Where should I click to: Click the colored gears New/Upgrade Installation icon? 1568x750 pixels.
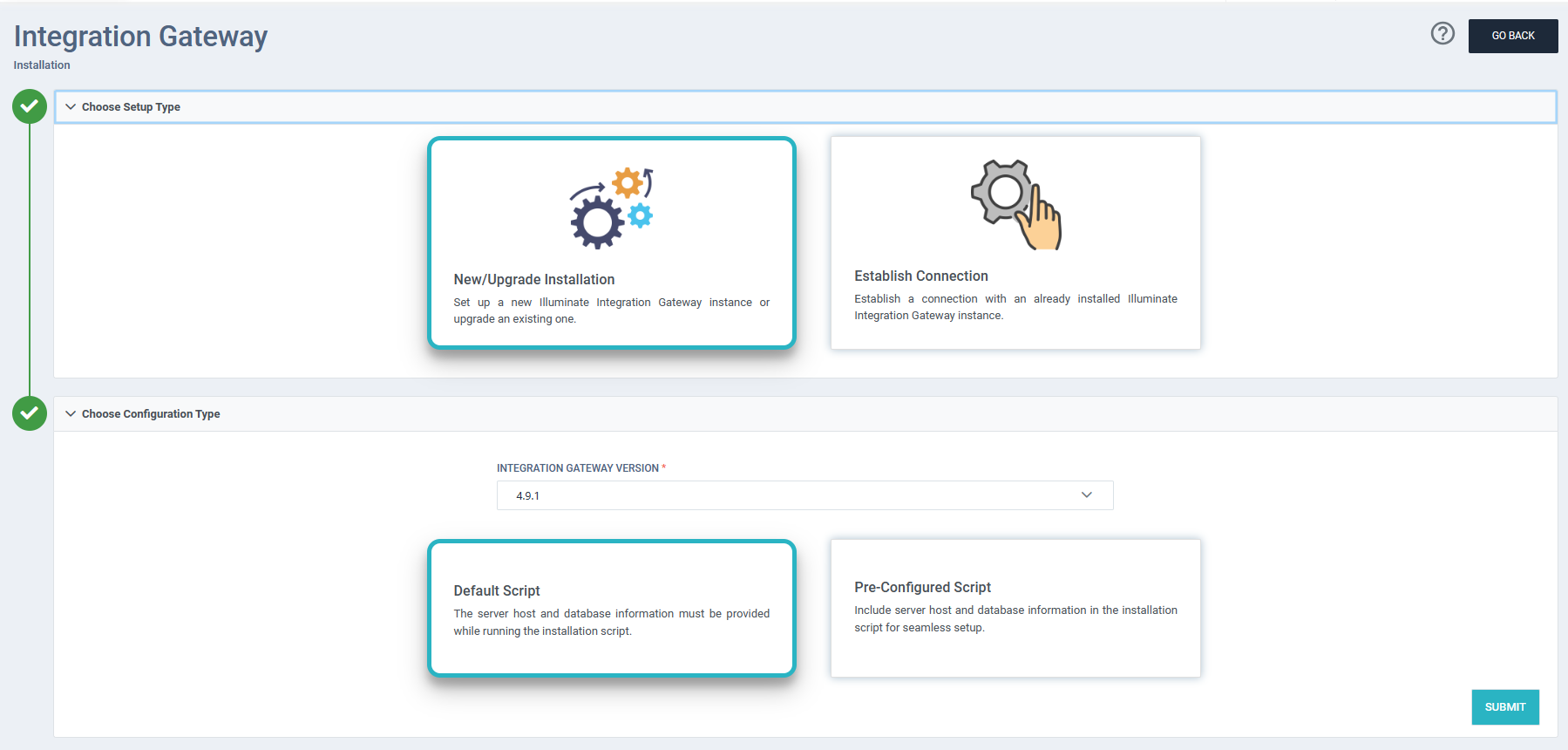pos(612,208)
